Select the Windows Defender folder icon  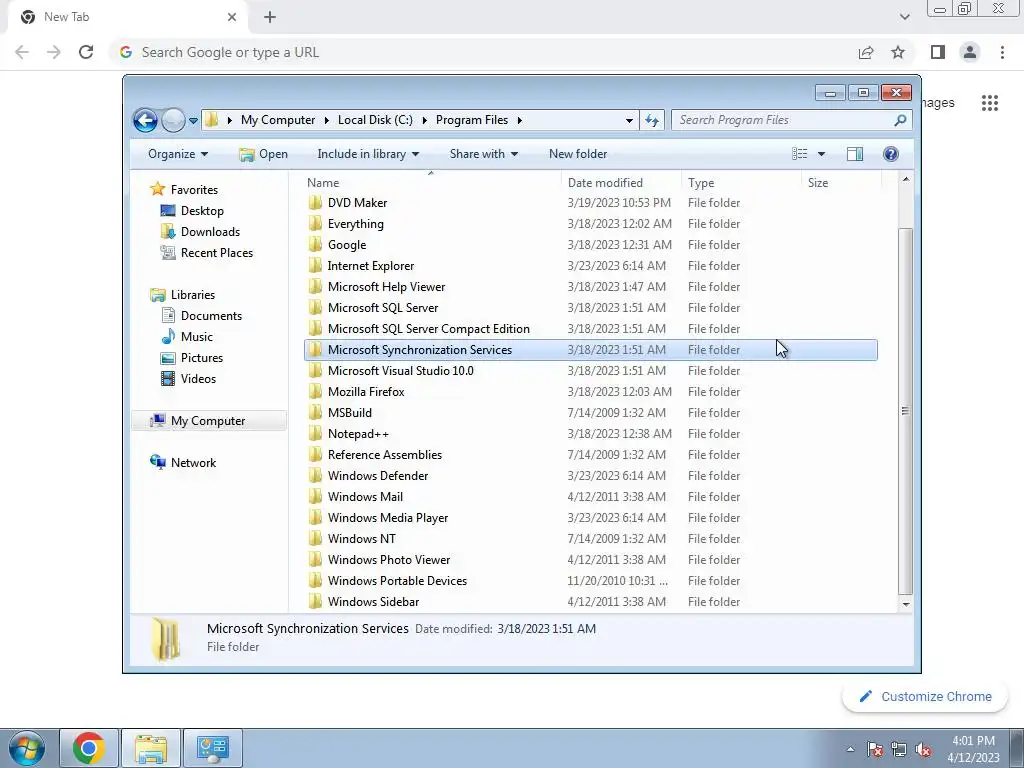point(315,475)
